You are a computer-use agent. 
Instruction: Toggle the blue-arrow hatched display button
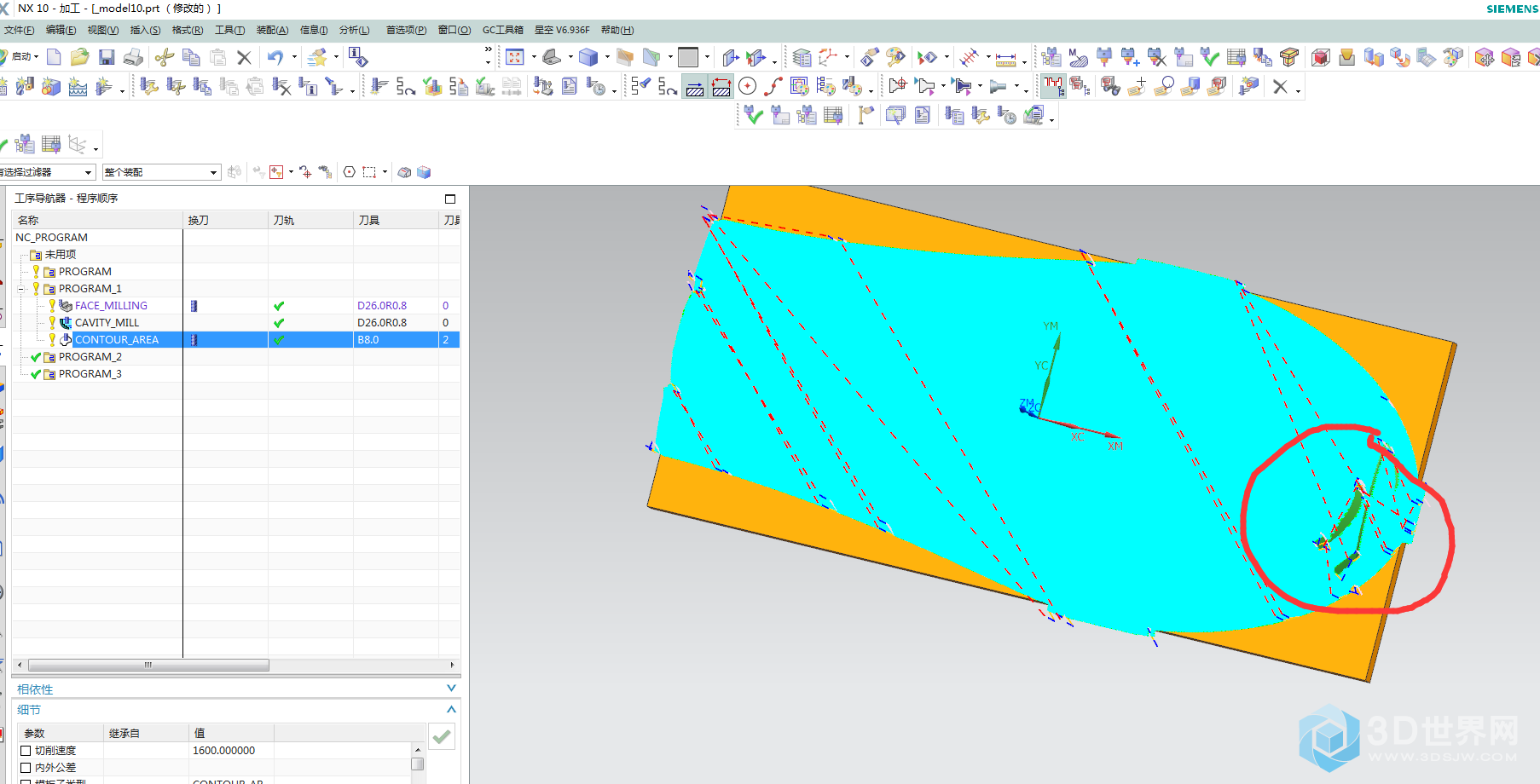tap(695, 87)
